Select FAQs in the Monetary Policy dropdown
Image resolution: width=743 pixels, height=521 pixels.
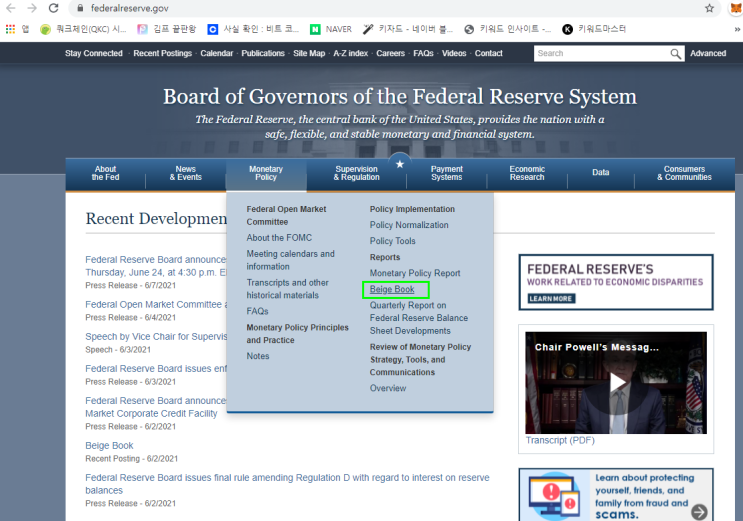pyautogui.click(x=257, y=311)
